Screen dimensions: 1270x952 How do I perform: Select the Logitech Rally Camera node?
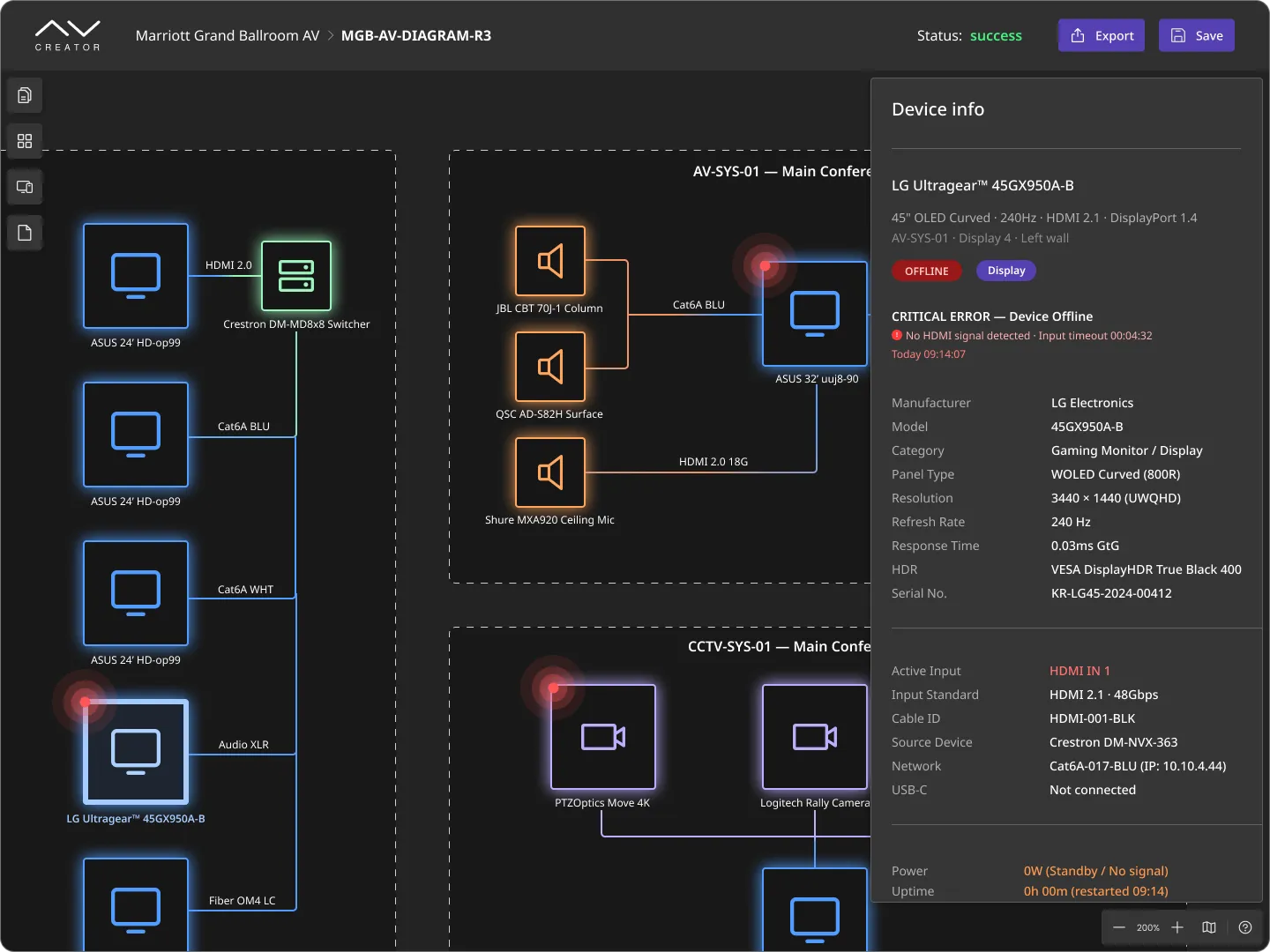(x=815, y=737)
